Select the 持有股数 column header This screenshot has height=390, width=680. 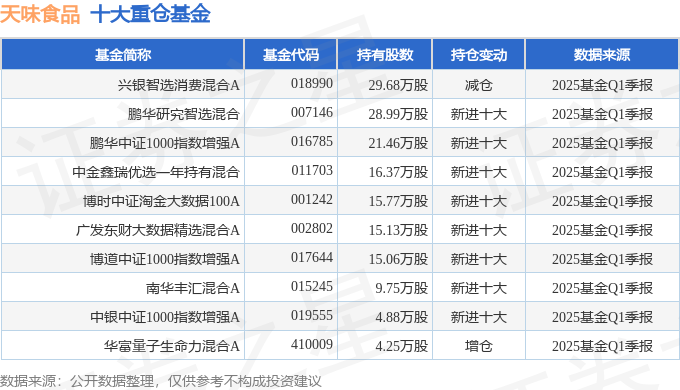coord(385,55)
